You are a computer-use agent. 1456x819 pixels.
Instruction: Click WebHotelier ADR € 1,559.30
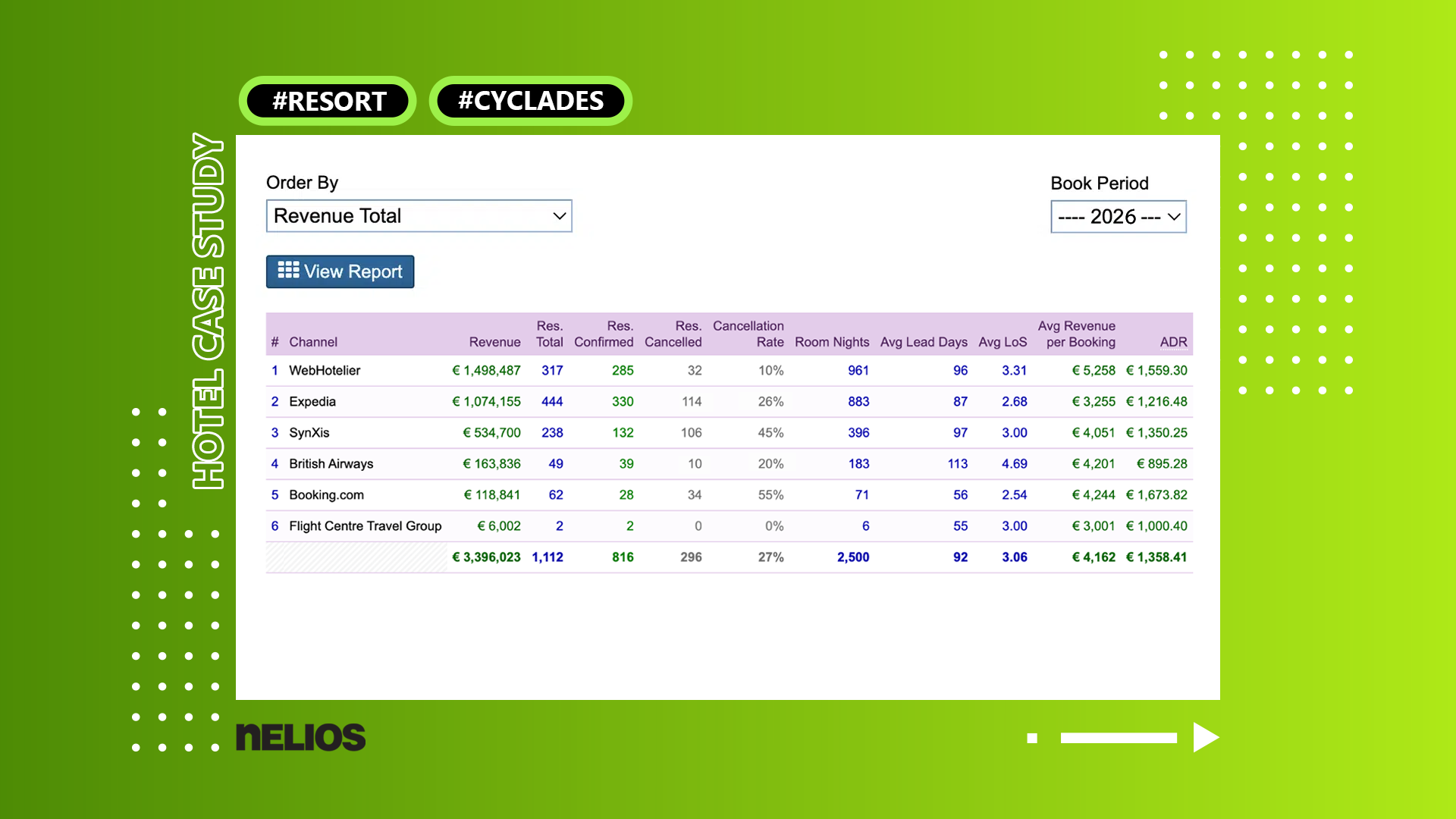tap(1156, 371)
